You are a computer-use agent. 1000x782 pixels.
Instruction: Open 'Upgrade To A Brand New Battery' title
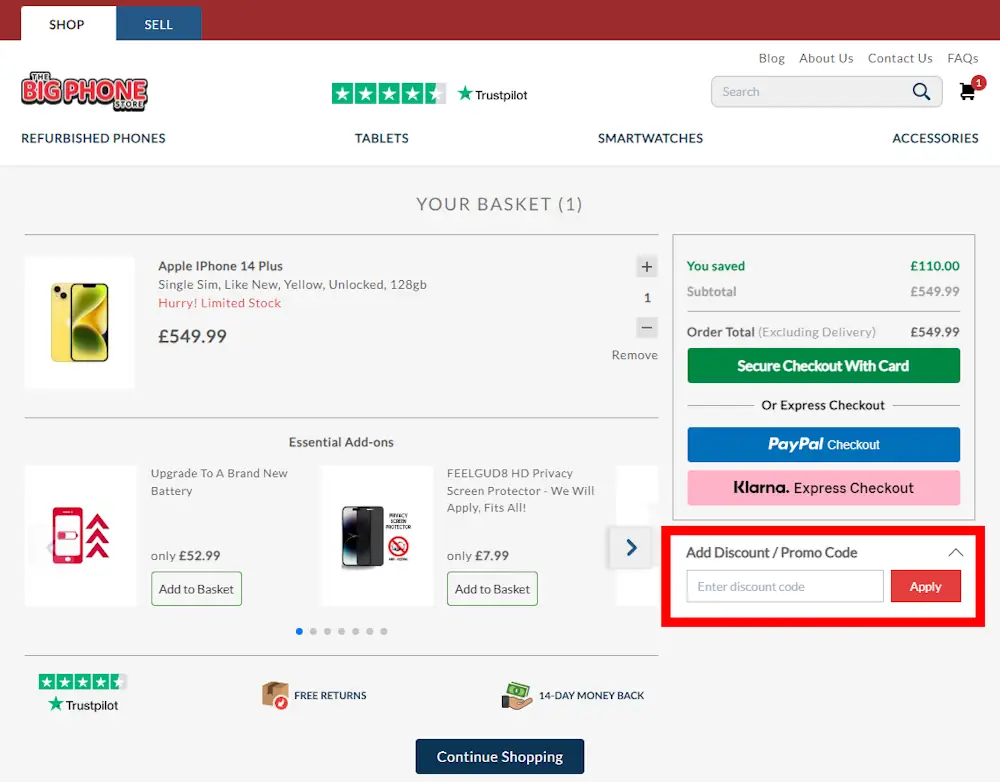point(219,482)
